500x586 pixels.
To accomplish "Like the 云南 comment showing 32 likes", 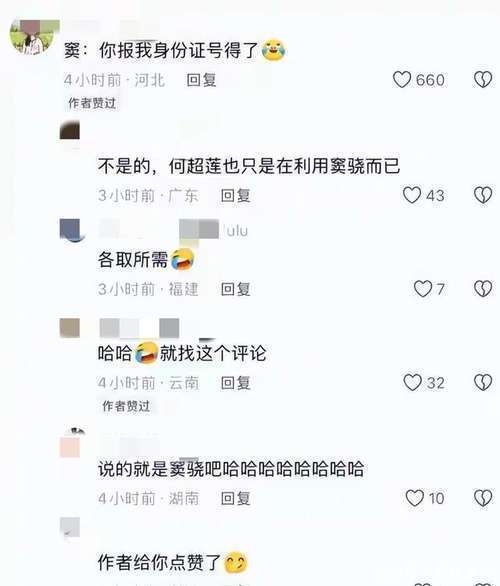I will pyautogui.click(x=413, y=382).
